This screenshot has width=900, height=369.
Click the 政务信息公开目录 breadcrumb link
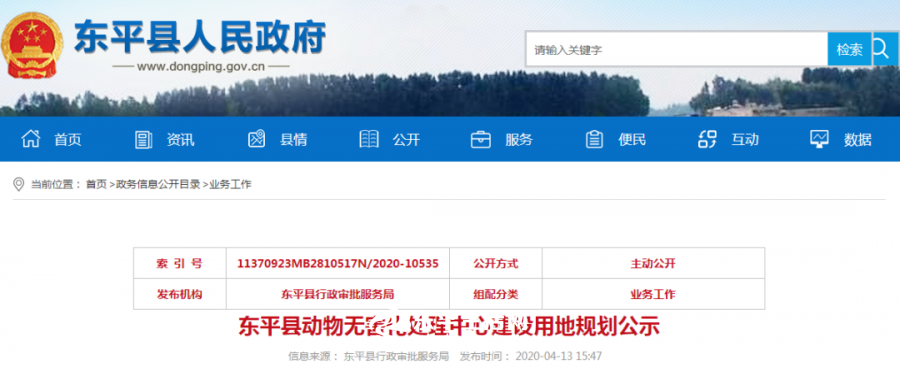pyautogui.click(x=158, y=184)
